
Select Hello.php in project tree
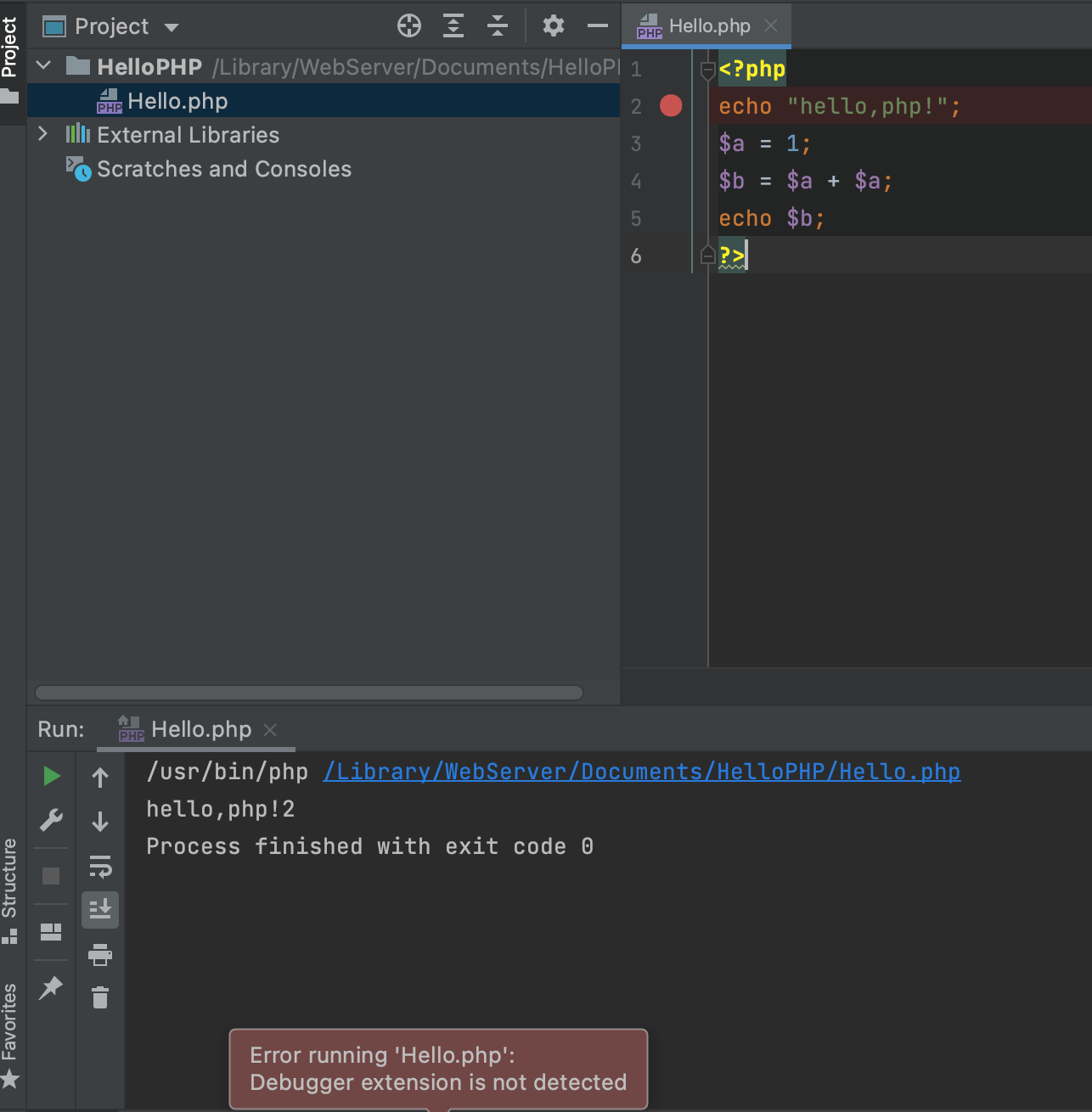click(324, 101)
